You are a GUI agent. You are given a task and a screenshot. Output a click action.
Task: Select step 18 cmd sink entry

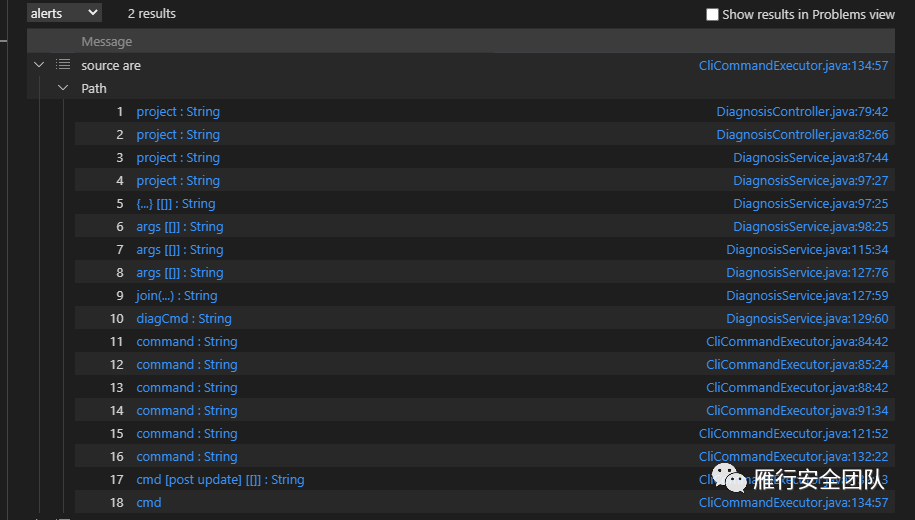tap(149, 502)
